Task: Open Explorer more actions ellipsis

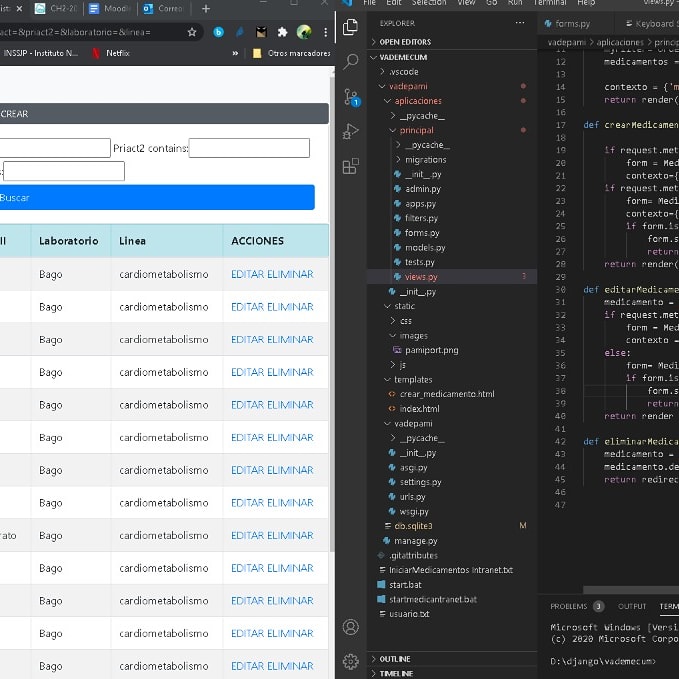Action: pos(520,23)
